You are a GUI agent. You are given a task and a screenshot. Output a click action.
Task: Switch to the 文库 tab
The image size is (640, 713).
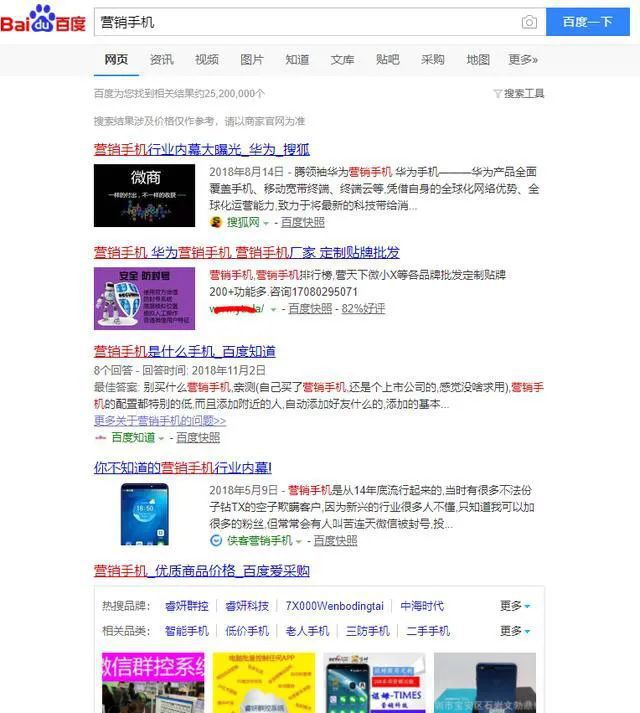343,60
